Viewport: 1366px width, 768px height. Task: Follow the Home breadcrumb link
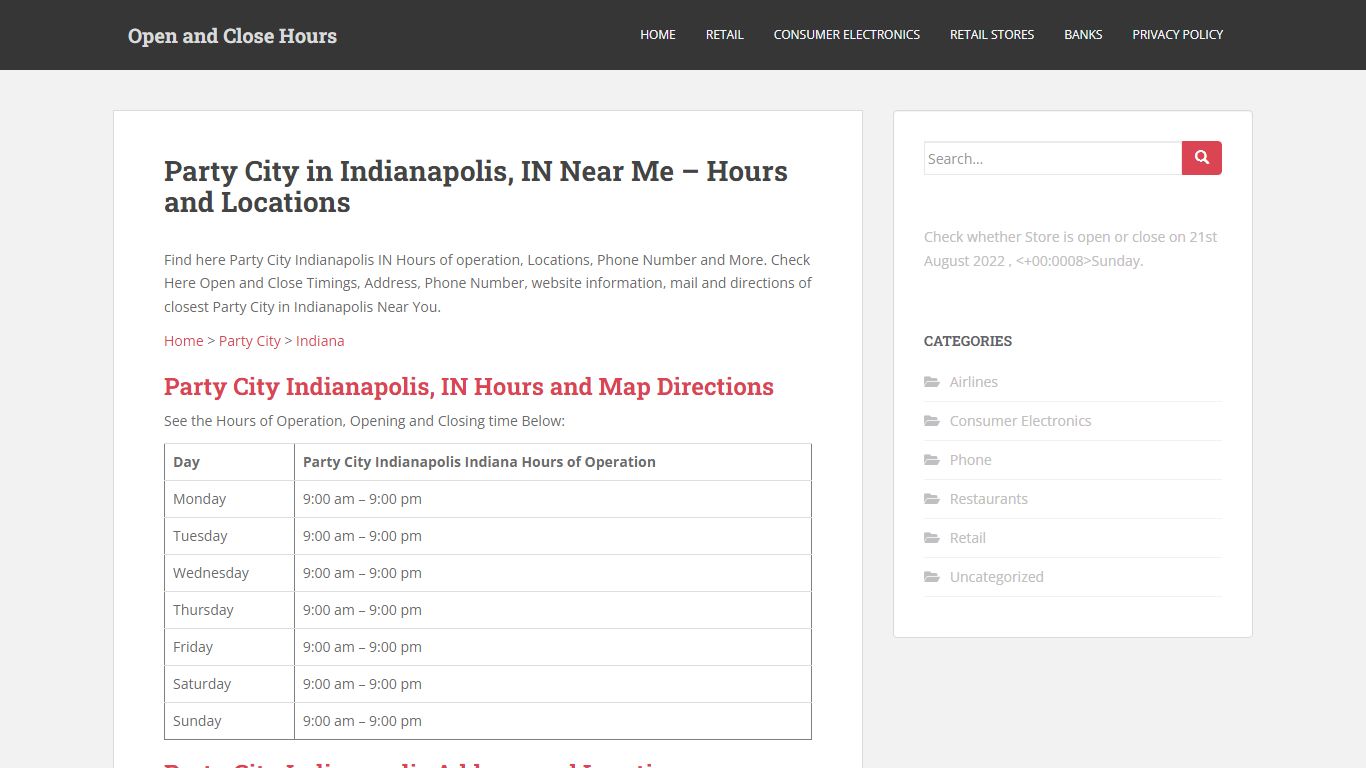[184, 341]
